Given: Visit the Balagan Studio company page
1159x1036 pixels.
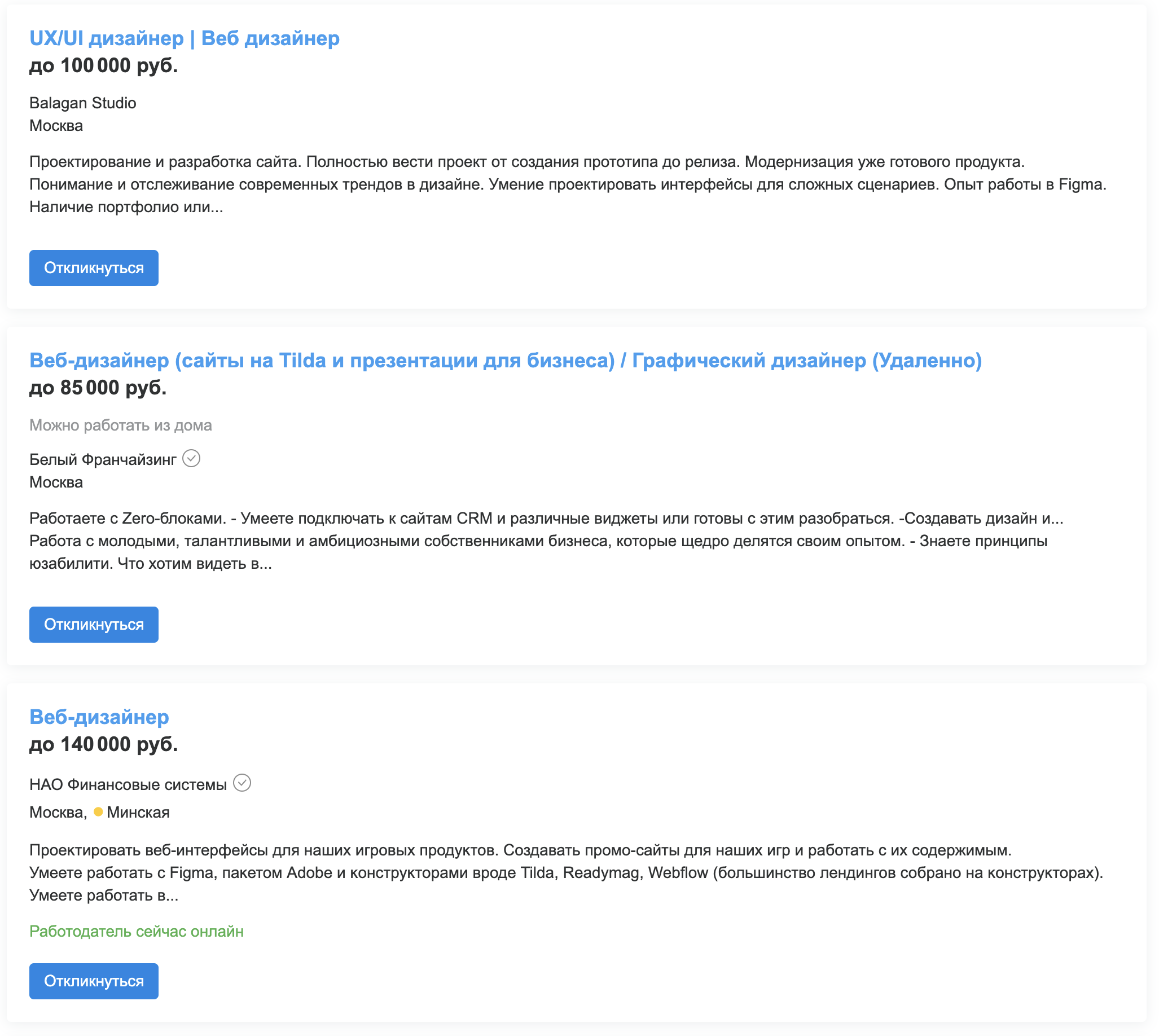Looking at the screenshot, I should 82,103.
